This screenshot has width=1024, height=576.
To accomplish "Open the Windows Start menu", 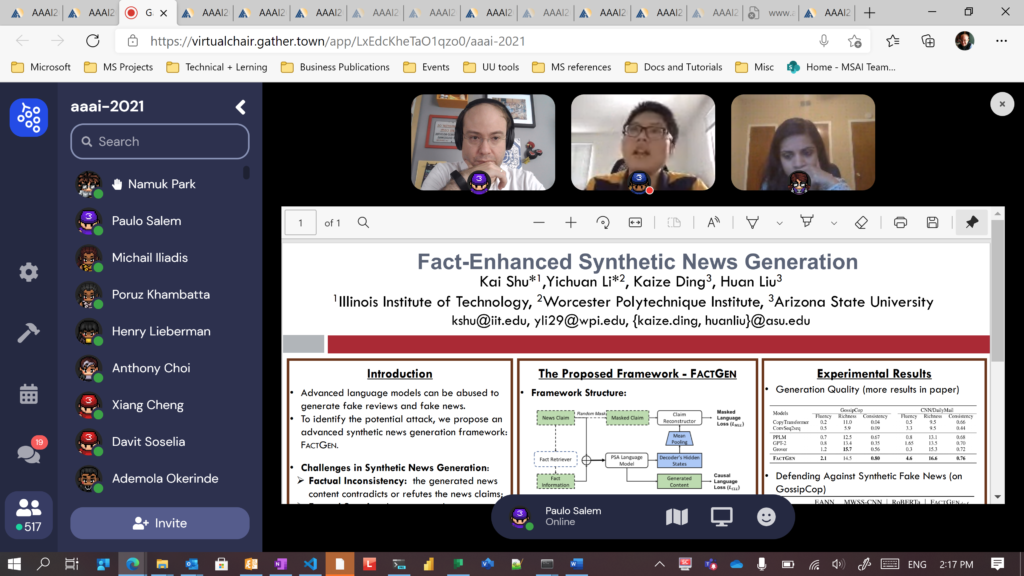I will point(14,564).
